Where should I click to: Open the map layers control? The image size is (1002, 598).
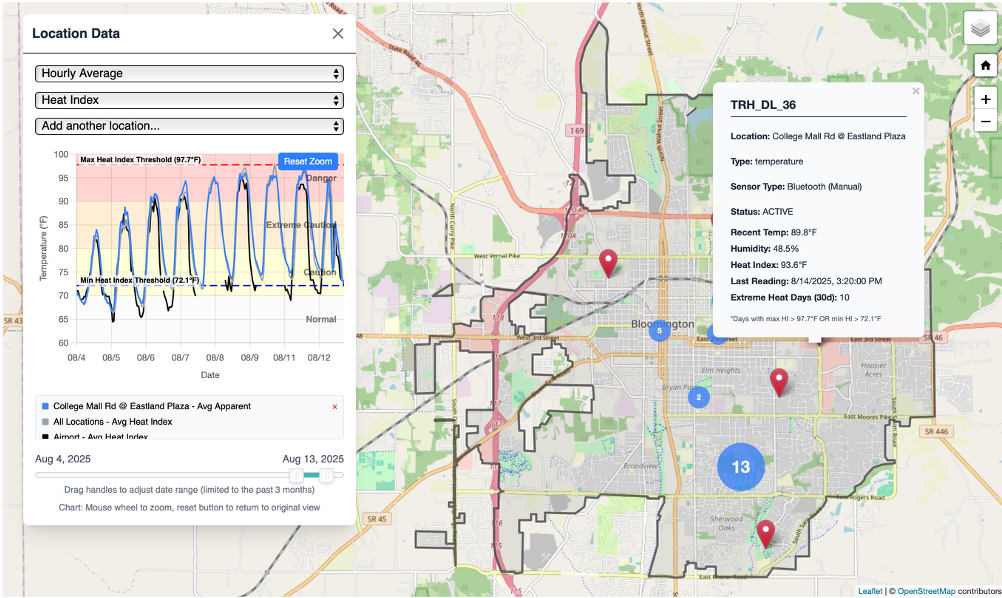[x=978, y=28]
